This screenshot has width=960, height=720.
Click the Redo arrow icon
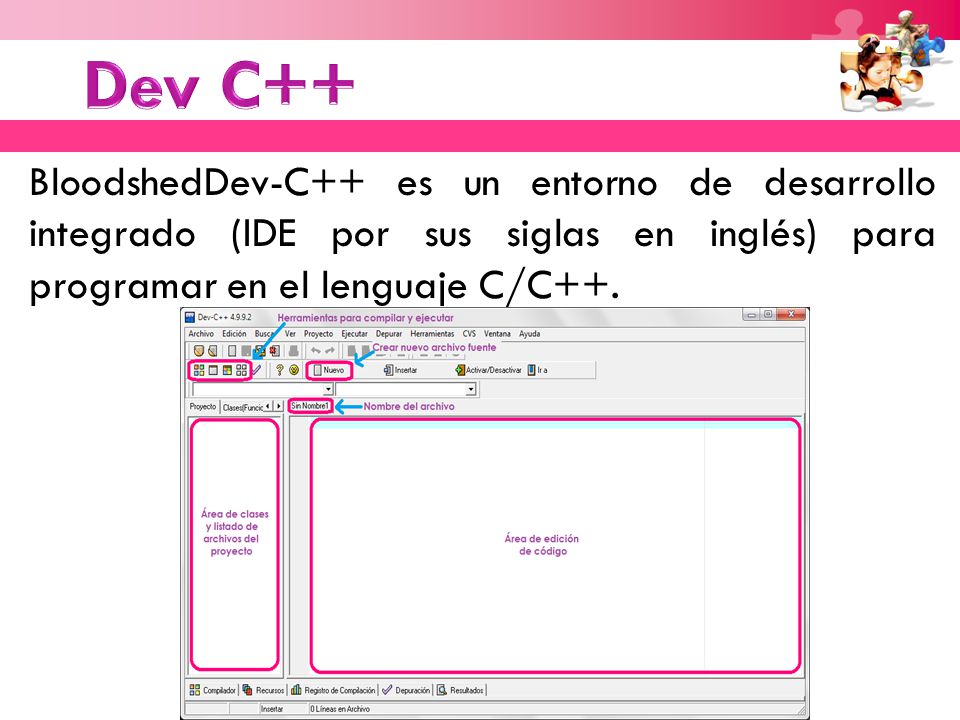point(329,350)
